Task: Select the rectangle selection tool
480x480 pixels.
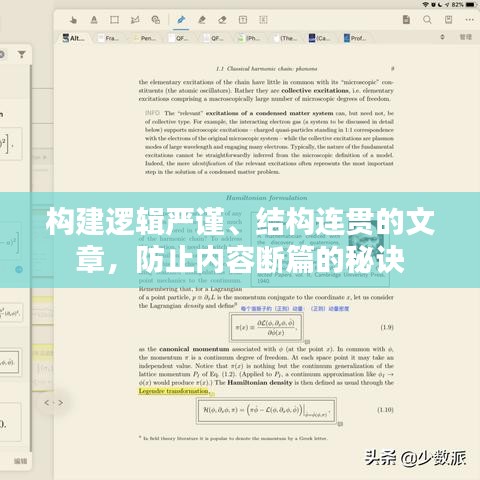Action: click(x=114, y=20)
